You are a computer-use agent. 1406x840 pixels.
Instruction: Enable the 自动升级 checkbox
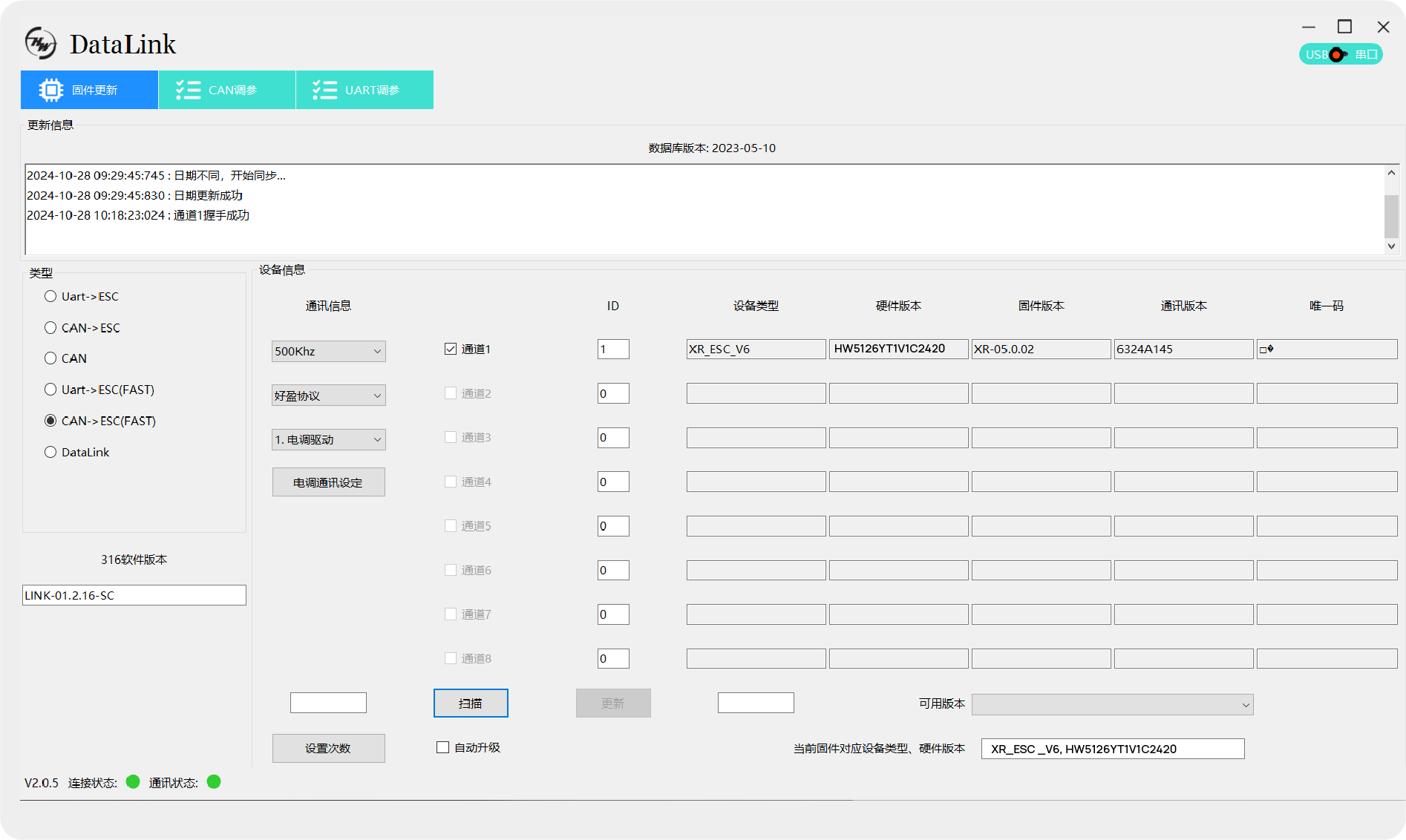click(x=443, y=747)
